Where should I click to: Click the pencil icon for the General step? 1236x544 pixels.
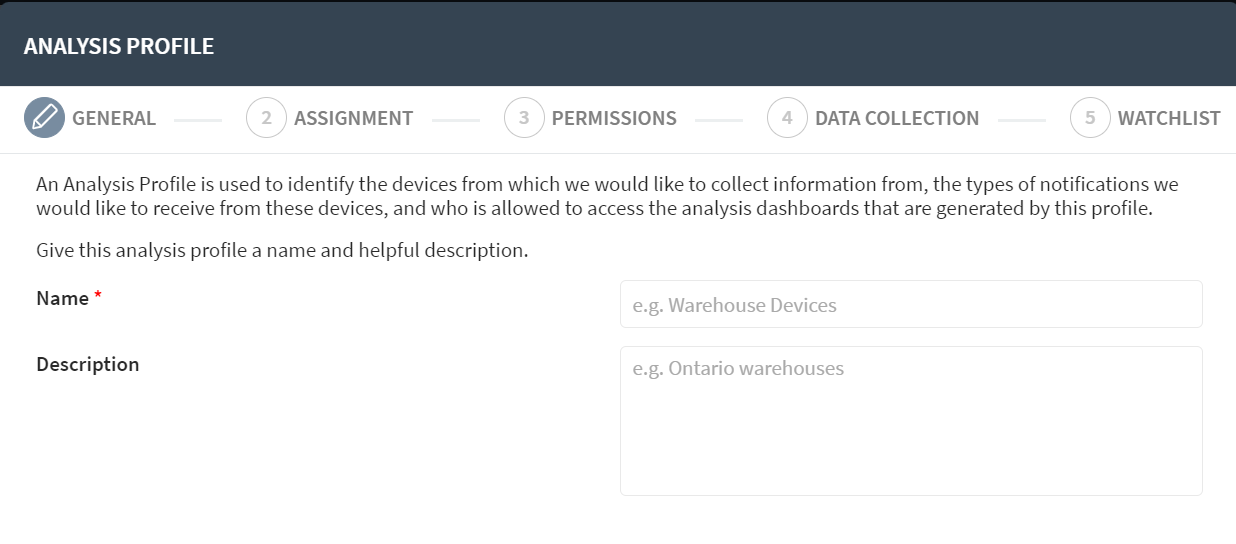pyautogui.click(x=44, y=118)
